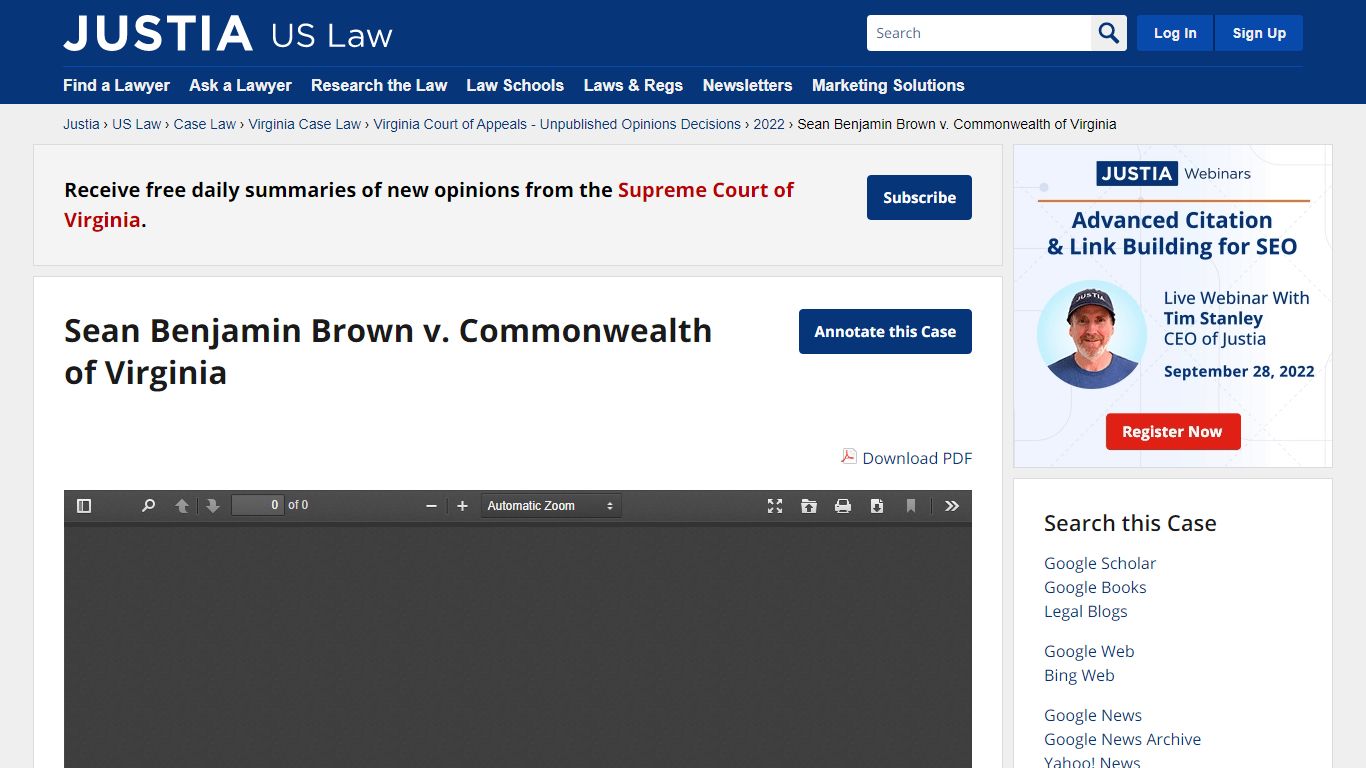Open Find a Lawyer menu
The height and width of the screenshot is (768, 1366).
116,85
